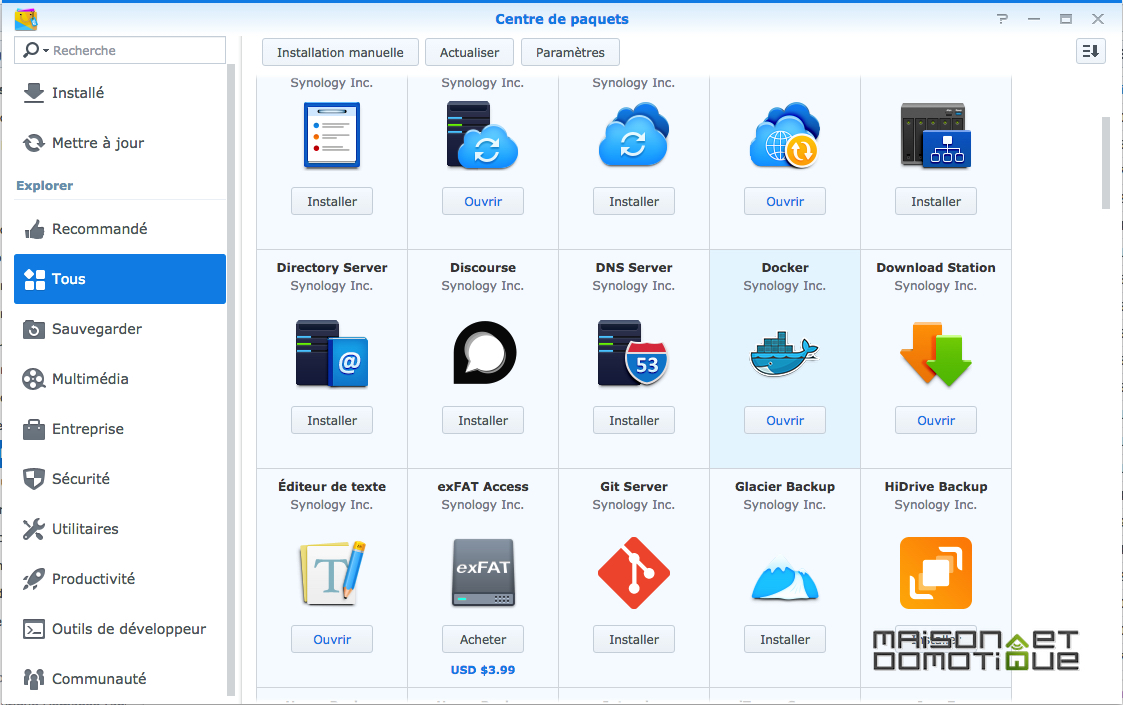
Task: Click the USD $3.99 price link
Action: (483, 670)
